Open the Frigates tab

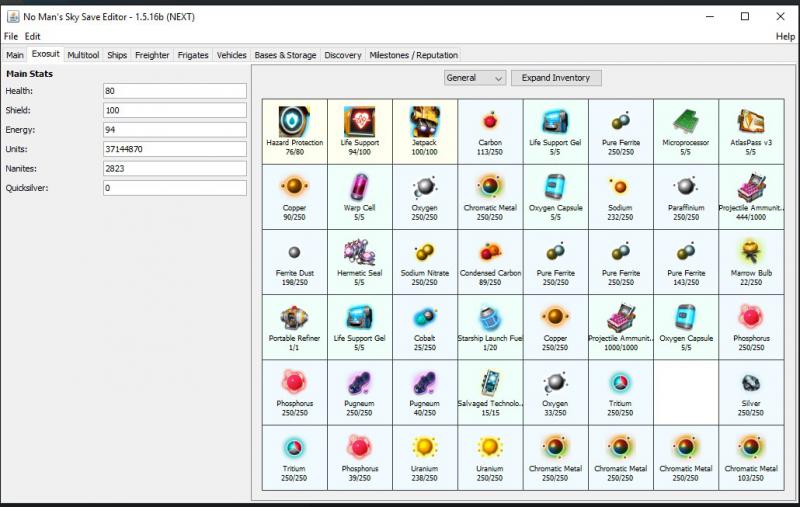click(193, 55)
